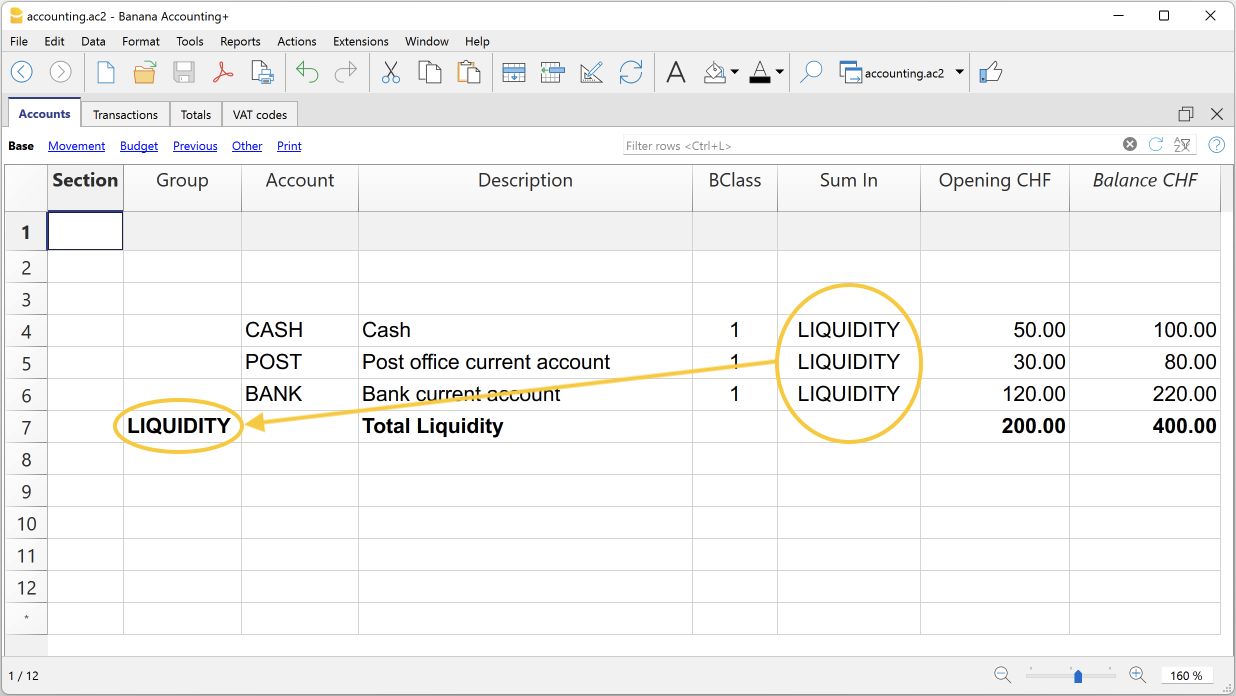
Task: Switch to the Other view link
Action: click(x=247, y=146)
